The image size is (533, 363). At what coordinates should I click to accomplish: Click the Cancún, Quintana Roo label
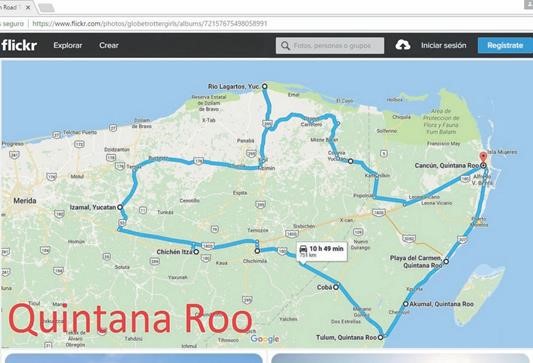click(447, 166)
